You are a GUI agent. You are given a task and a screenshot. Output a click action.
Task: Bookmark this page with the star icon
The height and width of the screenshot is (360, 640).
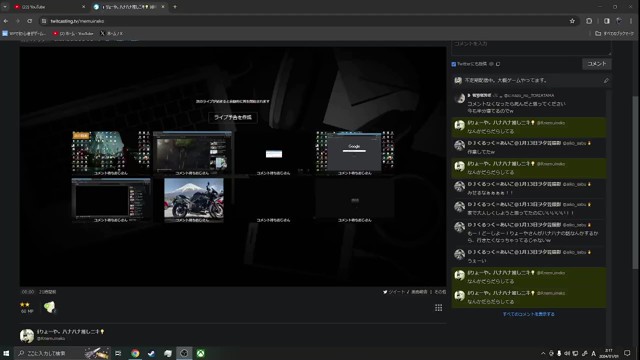tap(572, 21)
